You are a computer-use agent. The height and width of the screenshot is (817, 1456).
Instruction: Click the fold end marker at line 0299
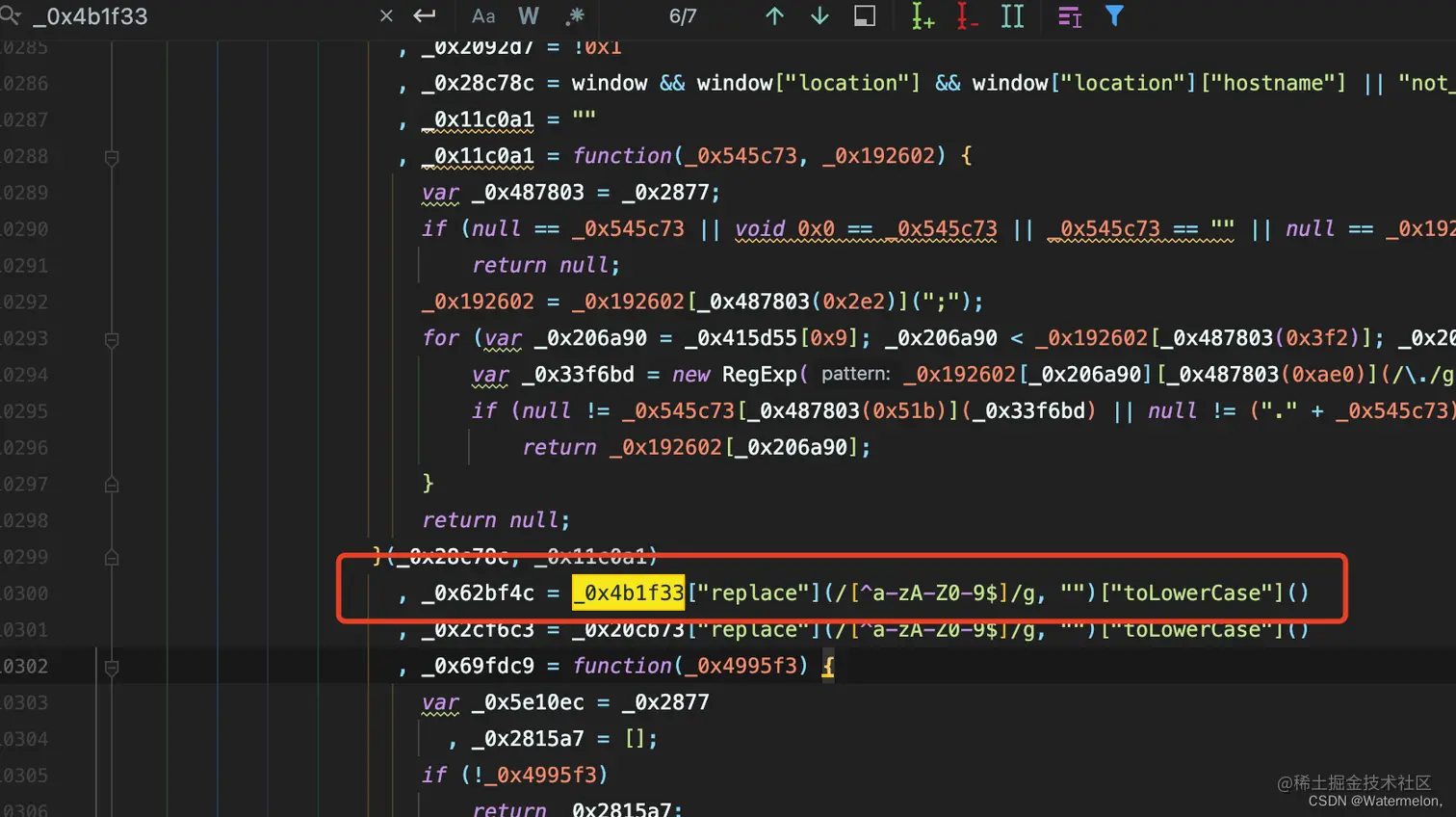coord(112,557)
